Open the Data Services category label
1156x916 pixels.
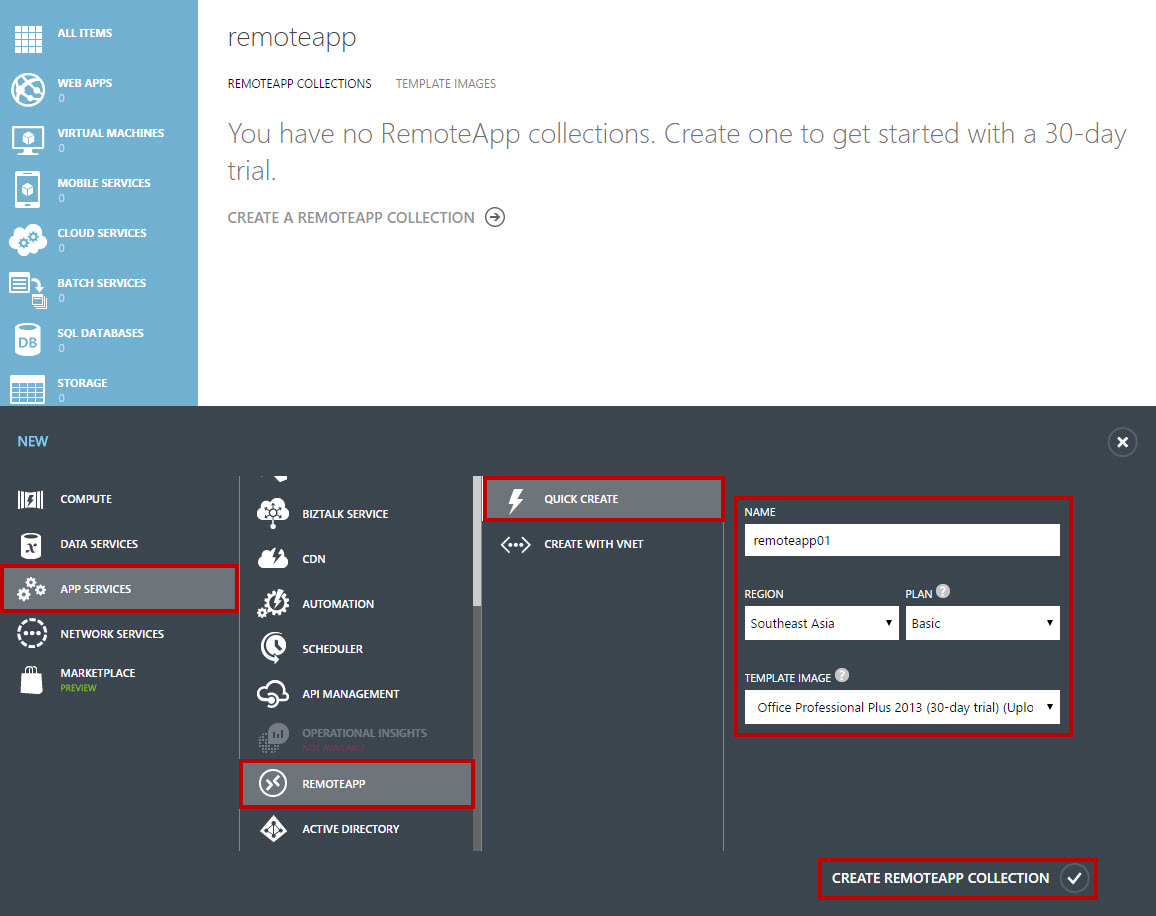pyautogui.click(x=99, y=544)
